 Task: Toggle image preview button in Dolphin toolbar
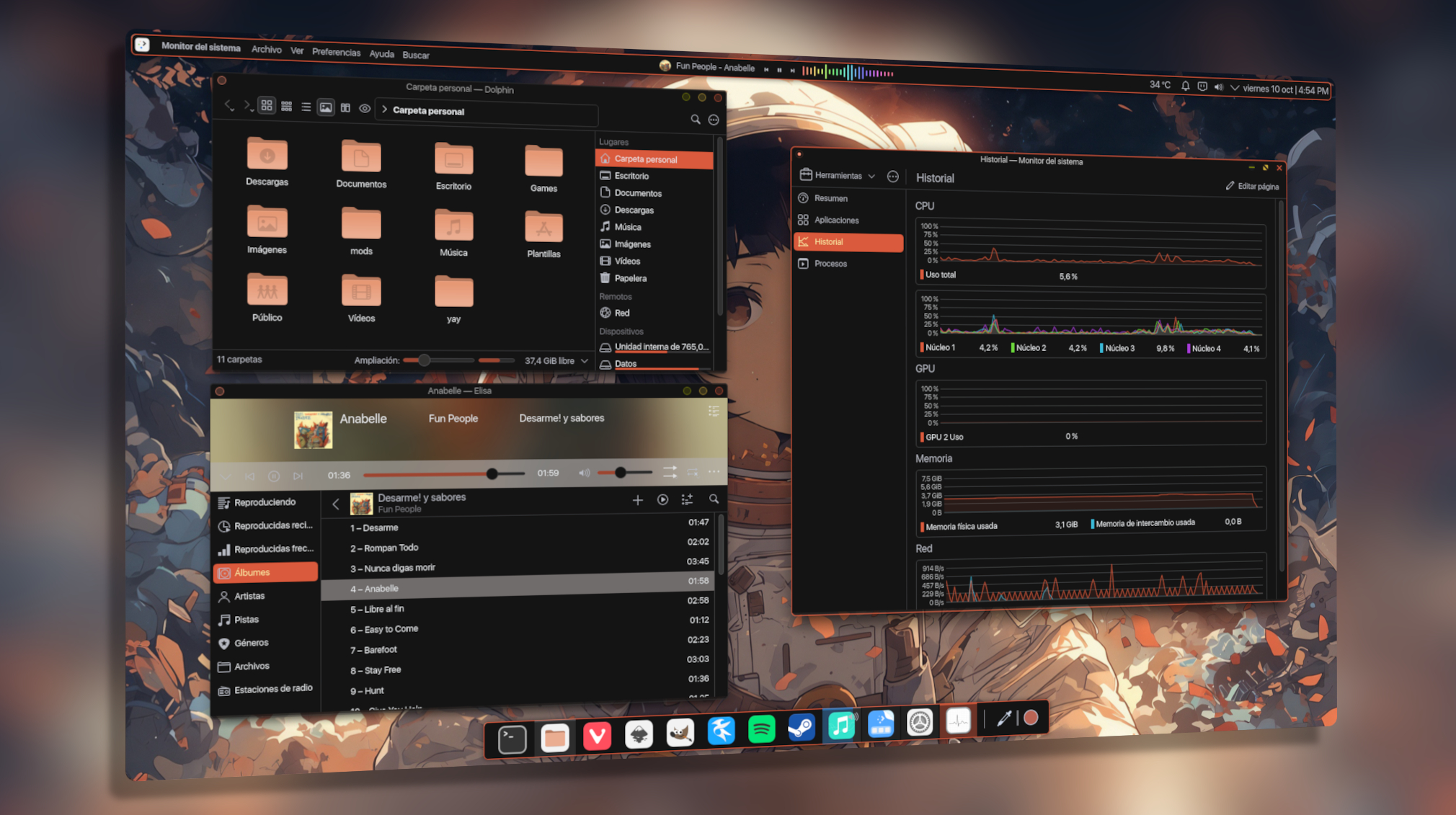click(326, 107)
